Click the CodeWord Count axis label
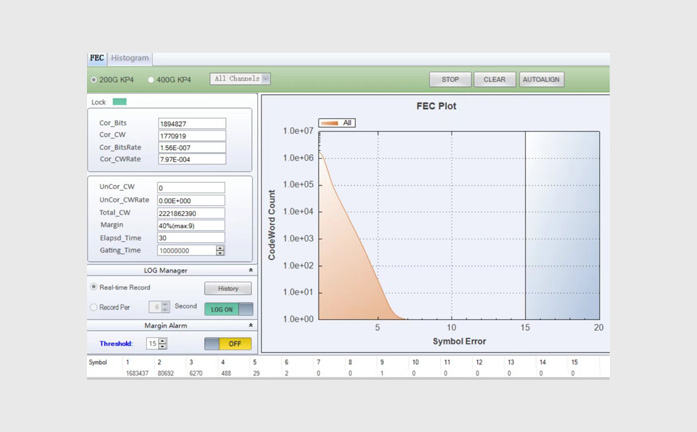 272,225
